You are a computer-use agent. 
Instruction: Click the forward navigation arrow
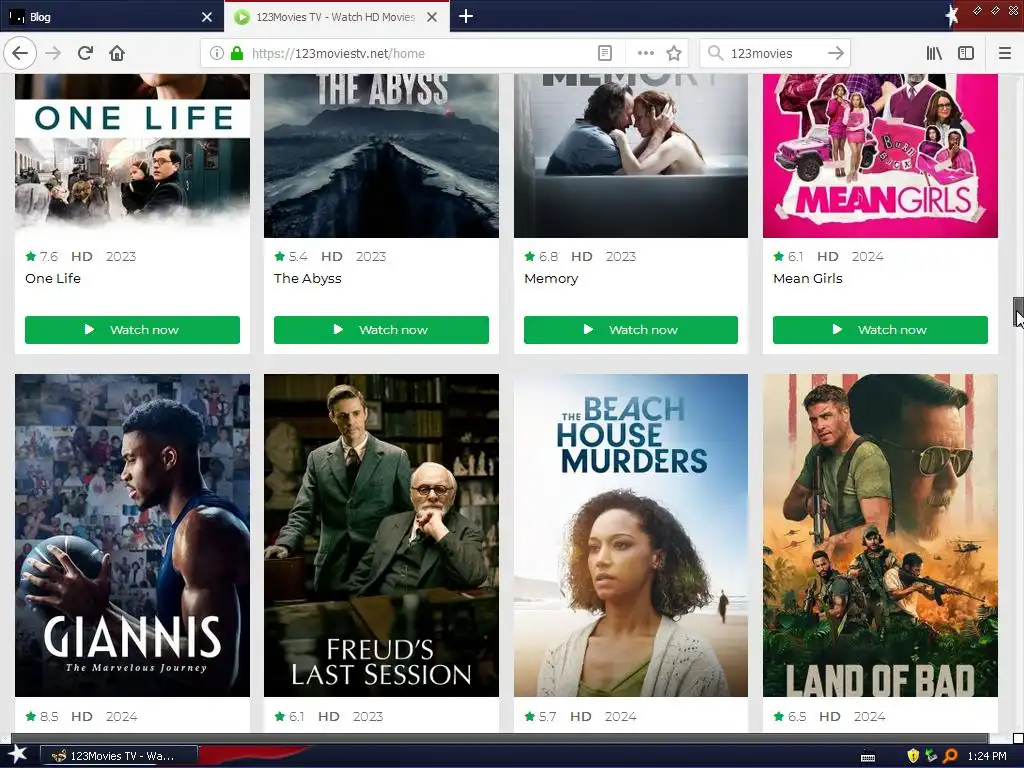click(x=53, y=53)
